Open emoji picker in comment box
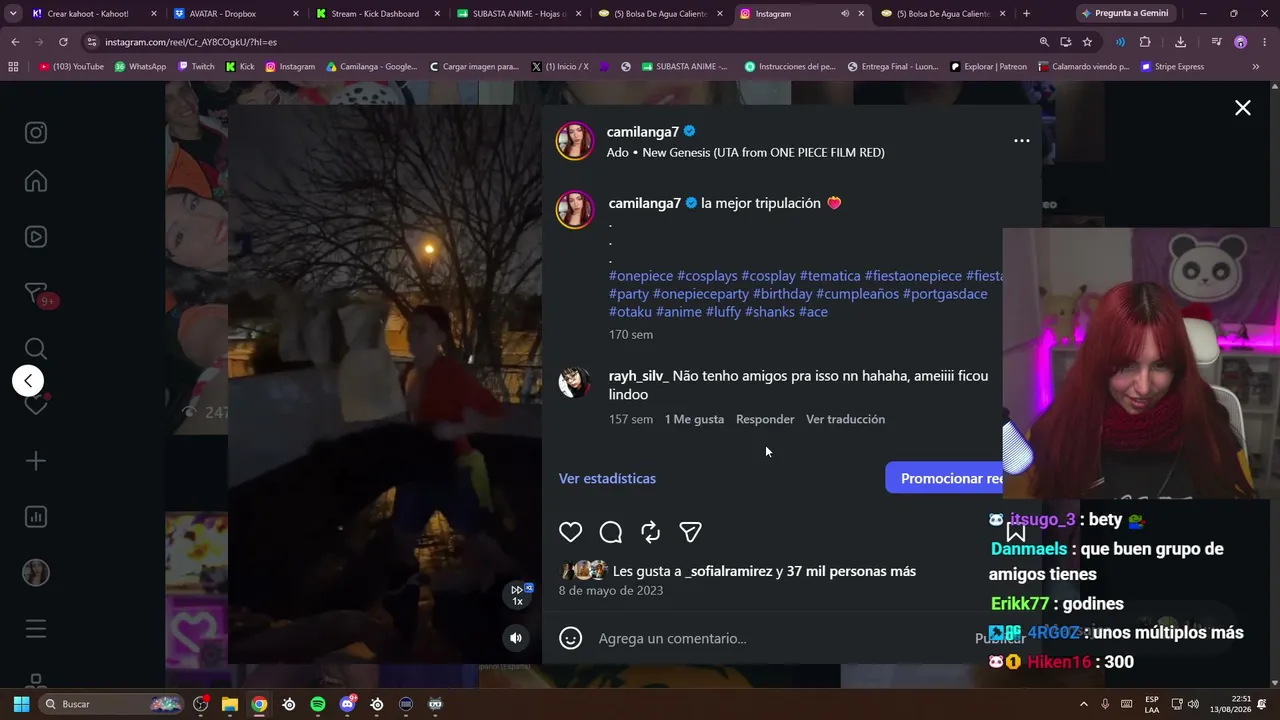 point(570,638)
